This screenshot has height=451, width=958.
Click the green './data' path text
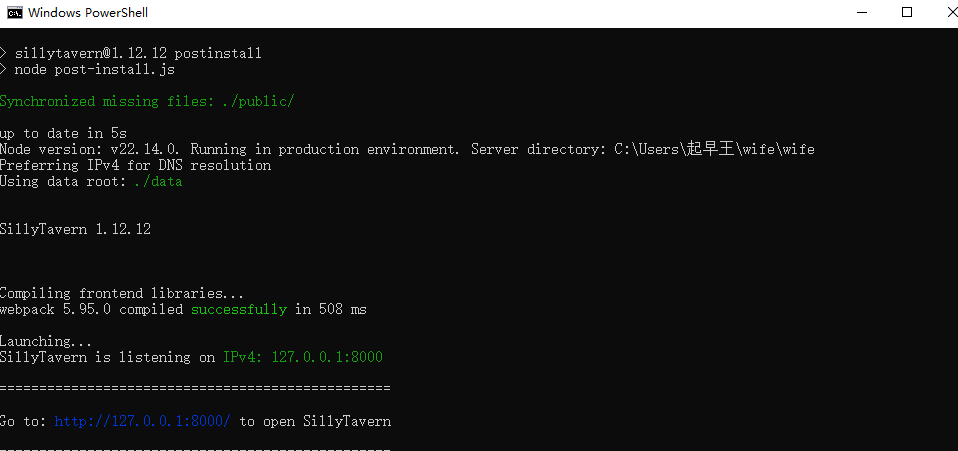[x=158, y=182]
